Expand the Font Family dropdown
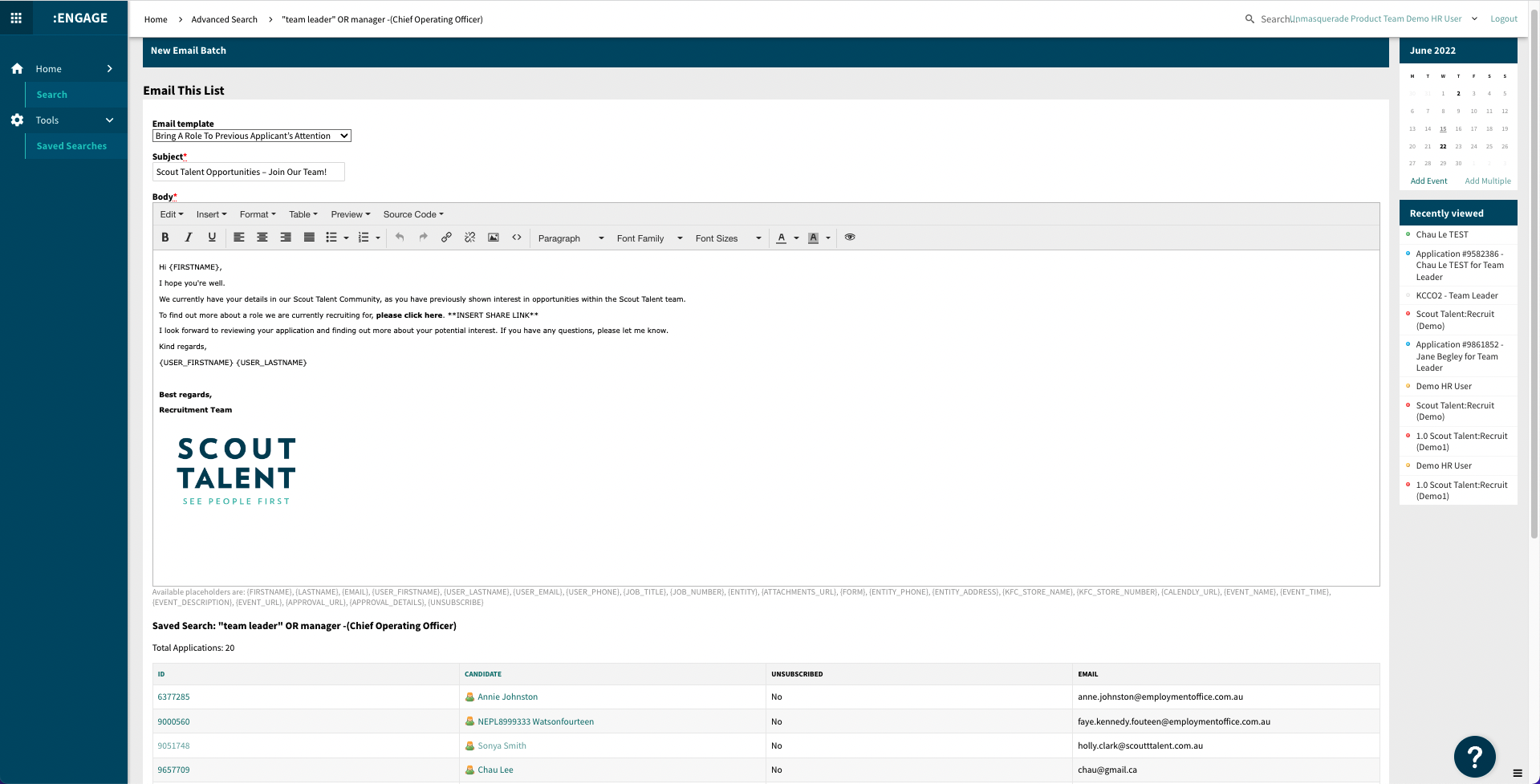1540x784 pixels. coord(647,238)
